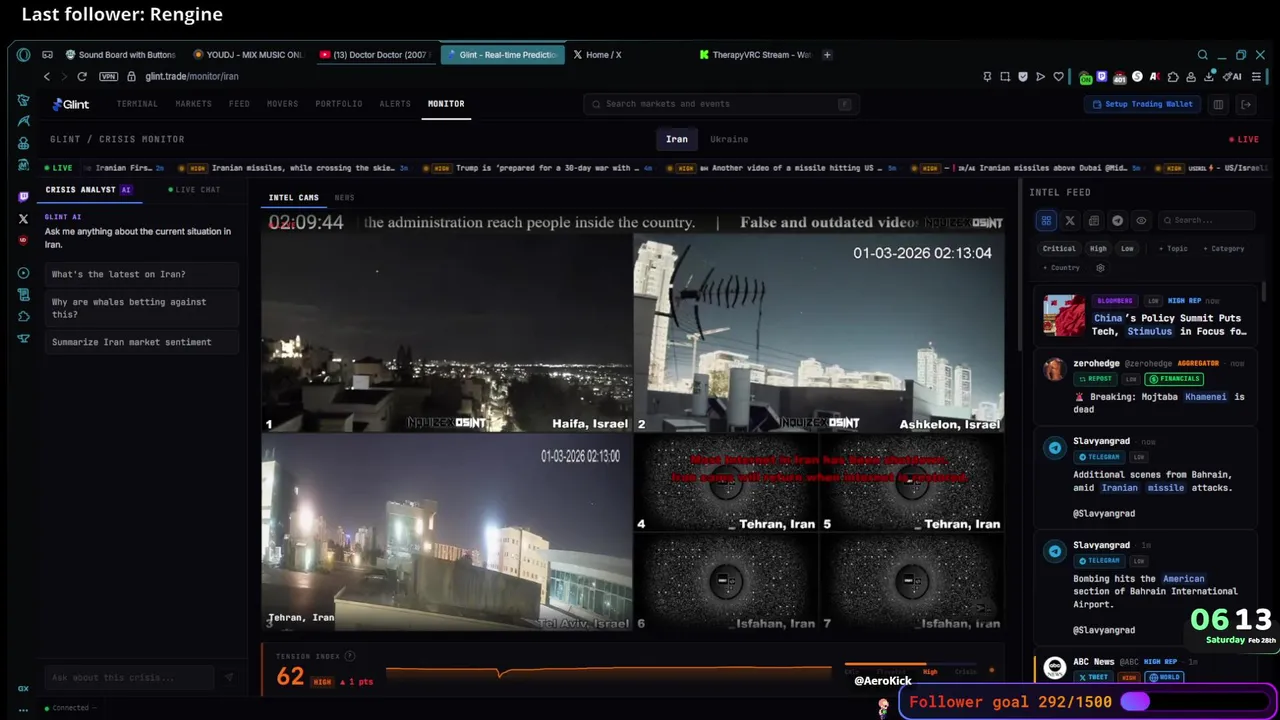Switch to TherapyVRC Stream browser tab
1280x720 pixels.
pos(755,55)
